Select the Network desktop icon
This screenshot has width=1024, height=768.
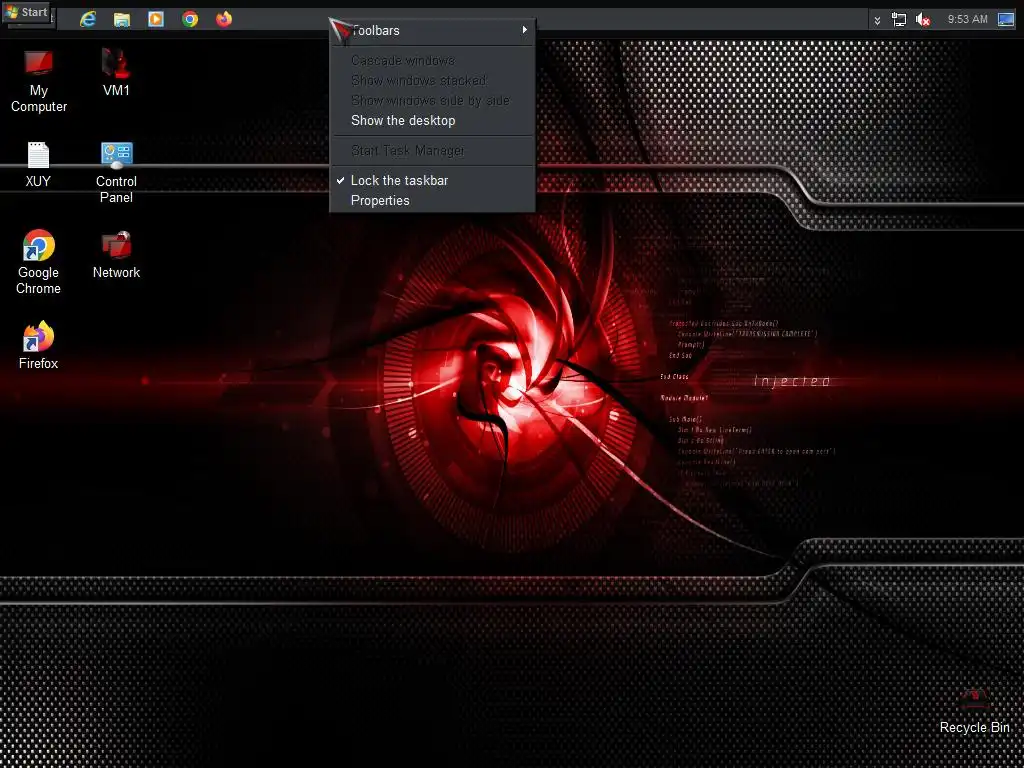pyautogui.click(x=116, y=255)
